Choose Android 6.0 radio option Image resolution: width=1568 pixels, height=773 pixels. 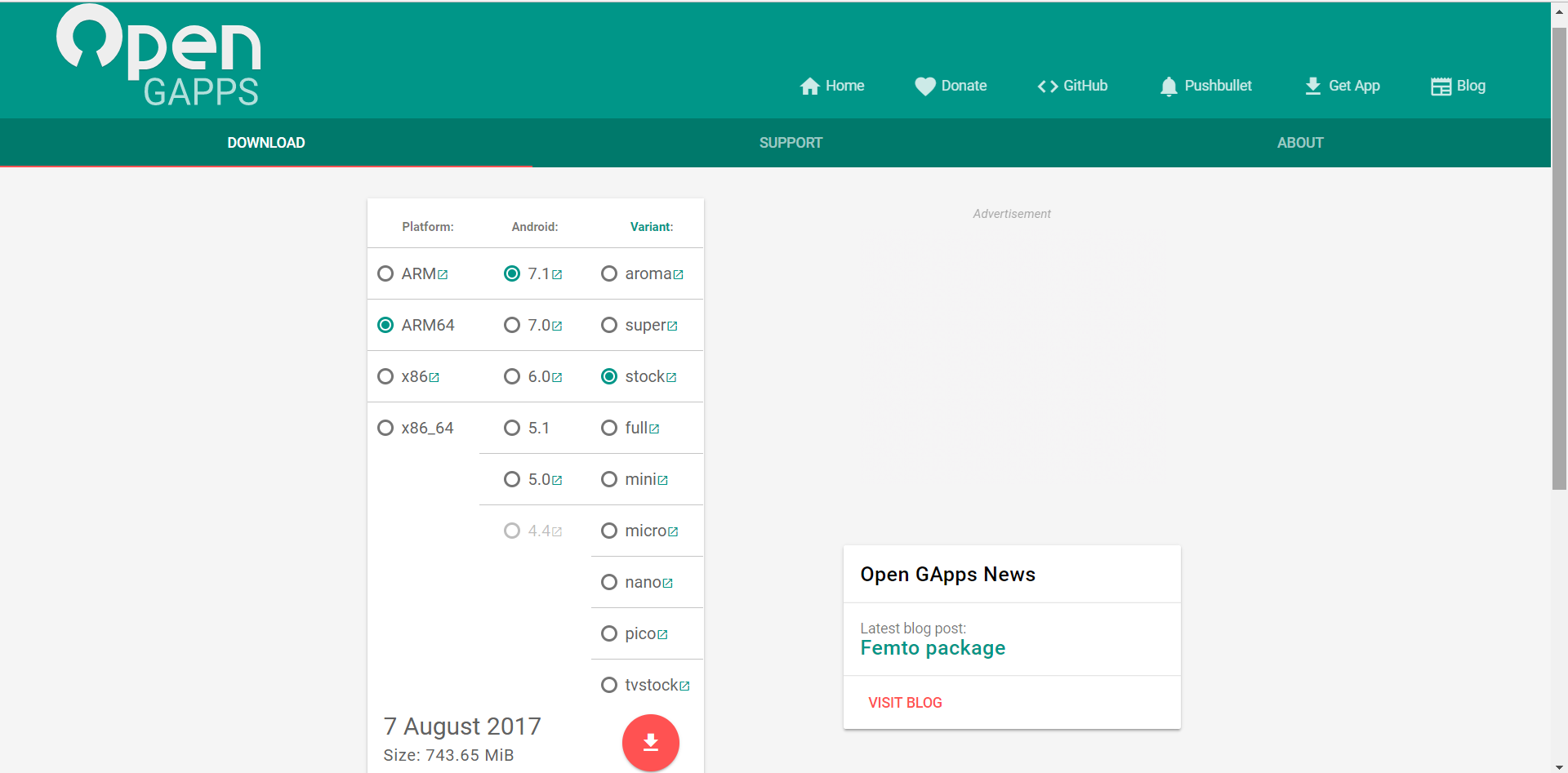pyautogui.click(x=512, y=376)
